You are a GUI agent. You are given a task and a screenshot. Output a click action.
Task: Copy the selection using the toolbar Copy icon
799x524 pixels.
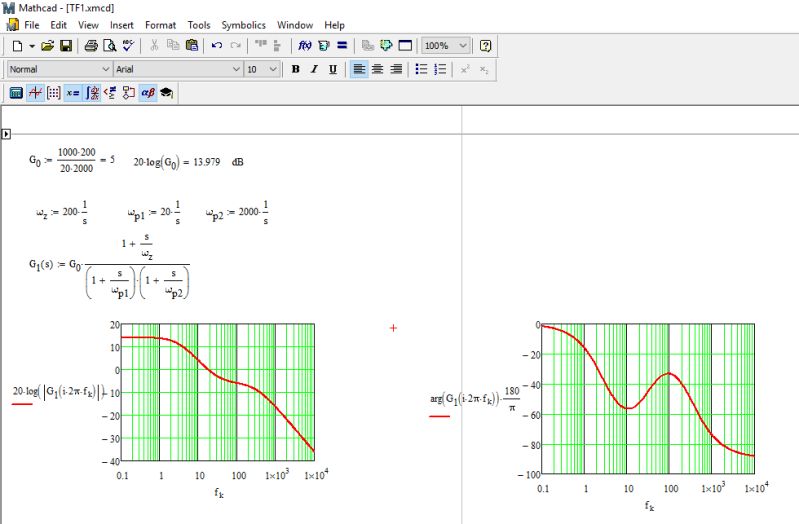pyautogui.click(x=173, y=46)
